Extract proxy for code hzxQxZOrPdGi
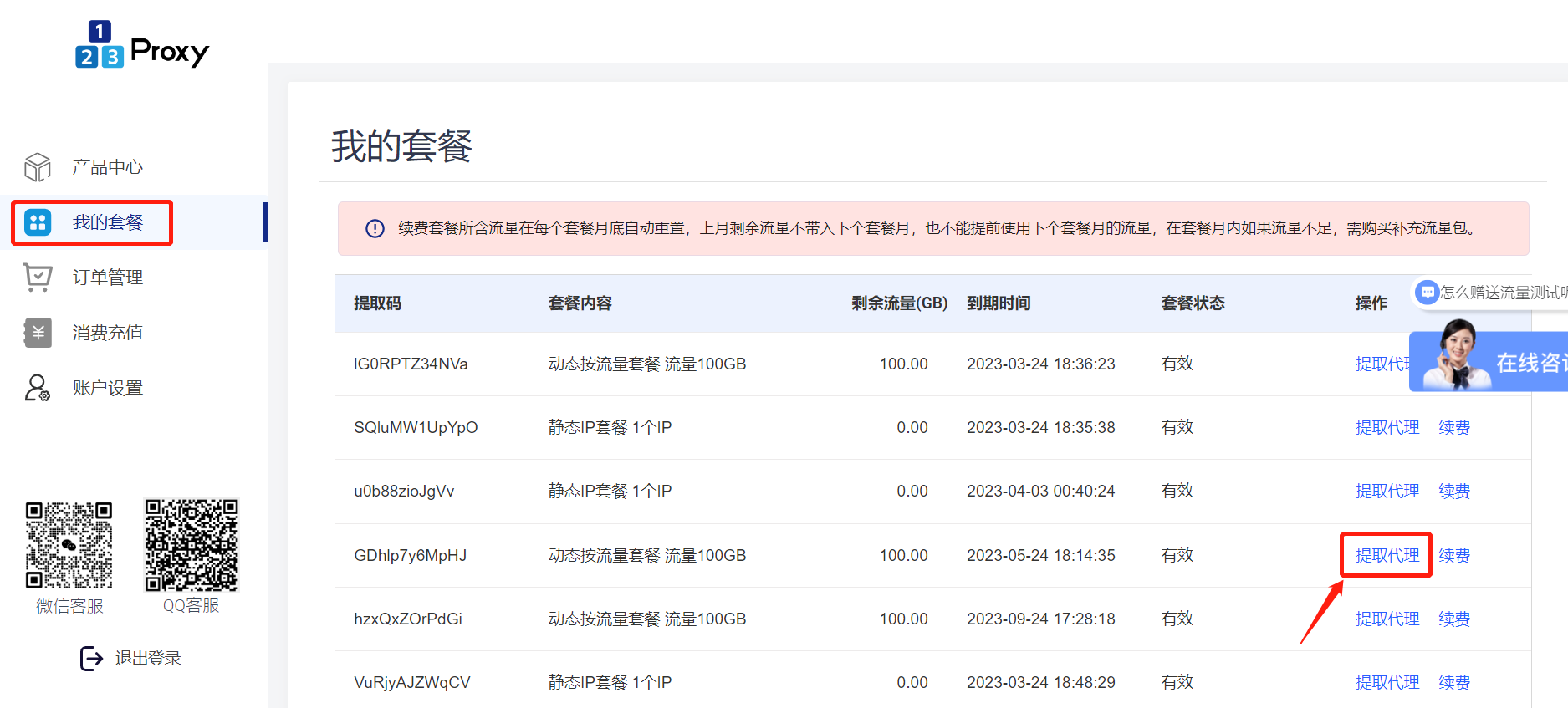The height and width of the screenshot is (708, 1568). (1387, 619)
